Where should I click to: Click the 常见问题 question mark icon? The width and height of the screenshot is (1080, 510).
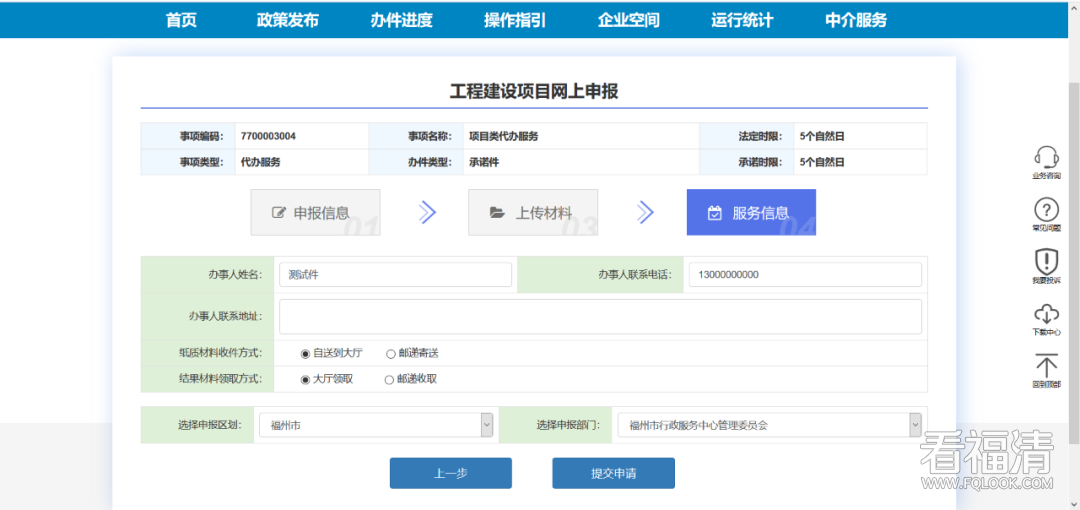click(x=1046, y=210)
